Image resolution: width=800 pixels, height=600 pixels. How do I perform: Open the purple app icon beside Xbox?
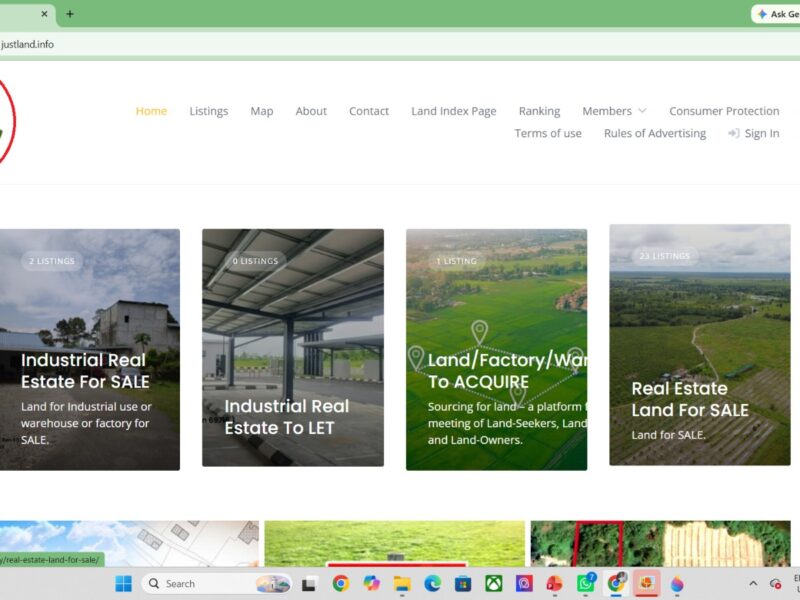[524, 583]
